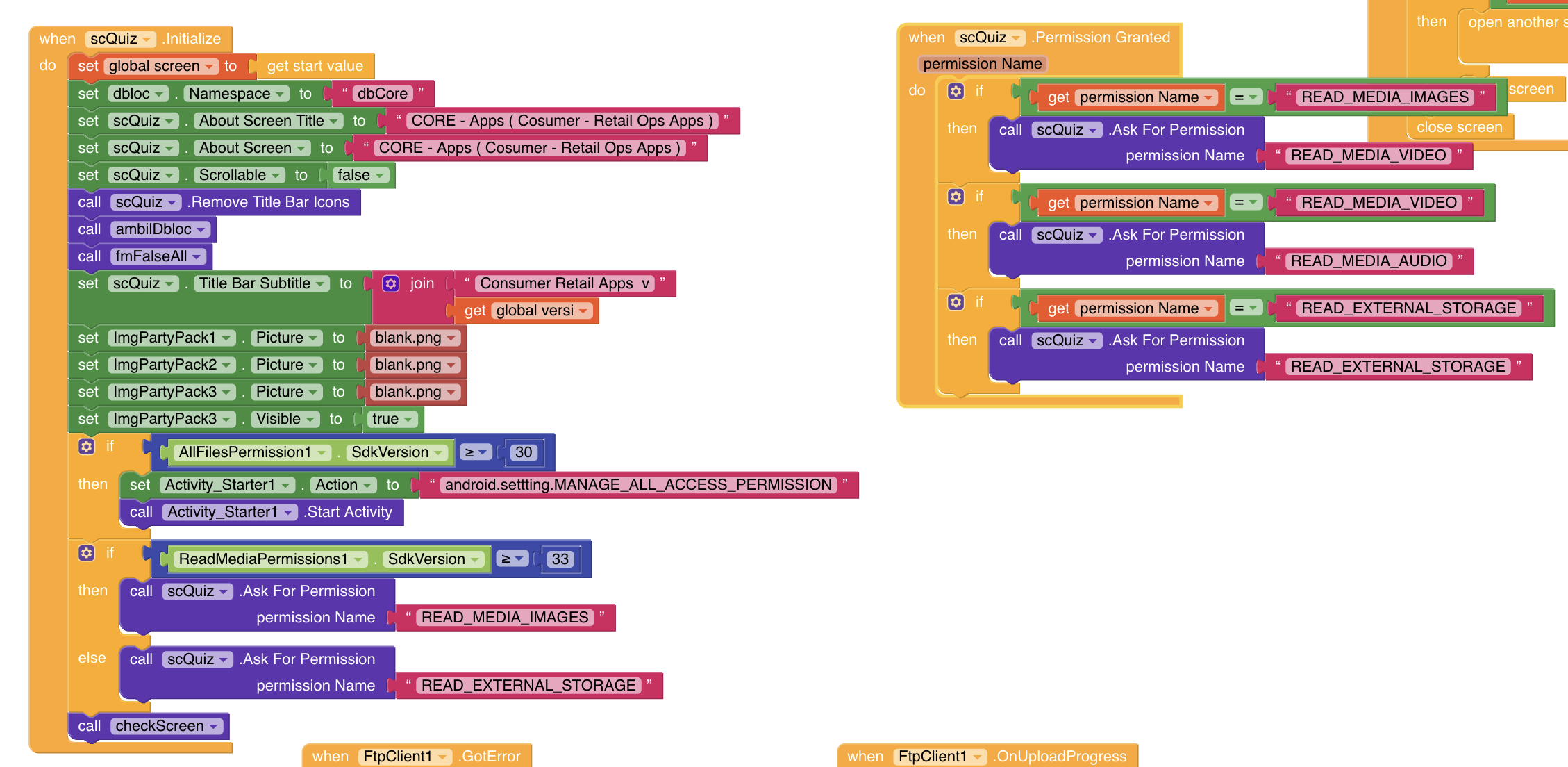The image size is (1568, 767).
Task: Open the checkScreen procedure dropdown
Action: [214, 727]
